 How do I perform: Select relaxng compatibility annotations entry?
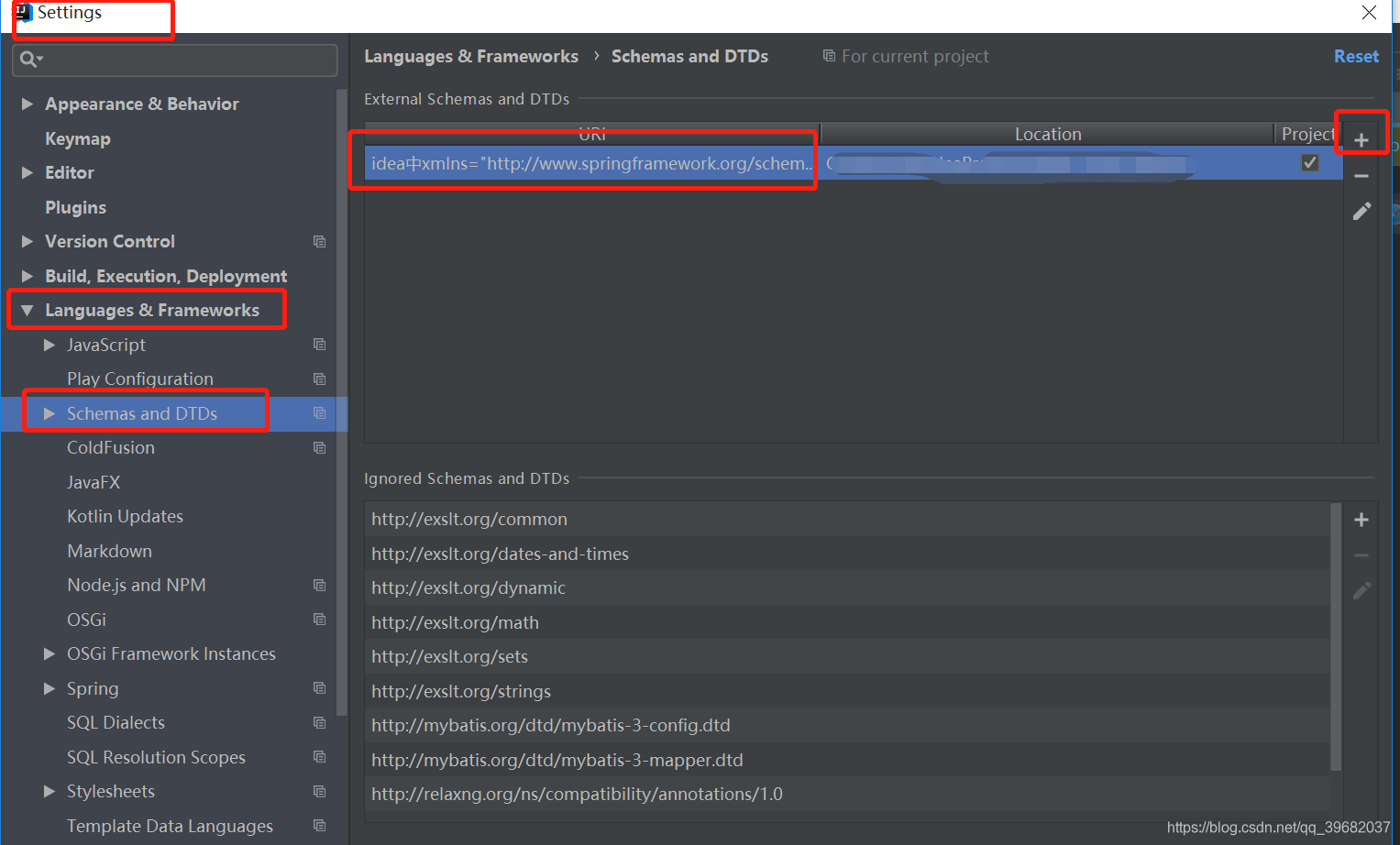point(847,794)
